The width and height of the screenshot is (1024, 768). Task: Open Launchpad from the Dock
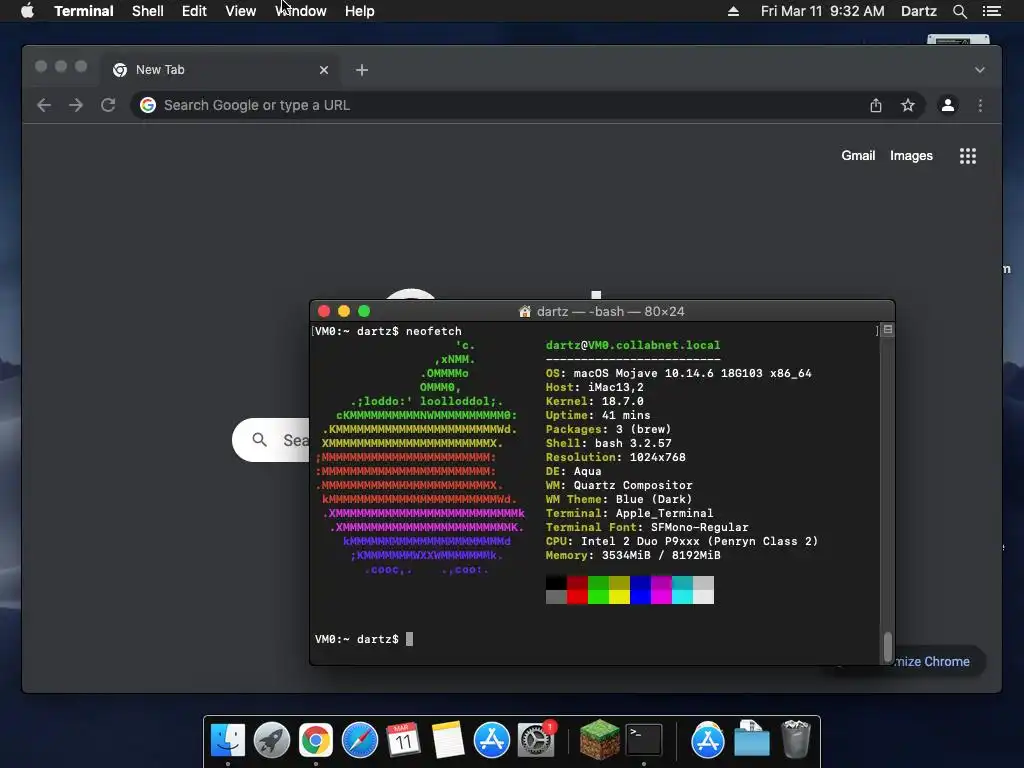coord(272,740)
